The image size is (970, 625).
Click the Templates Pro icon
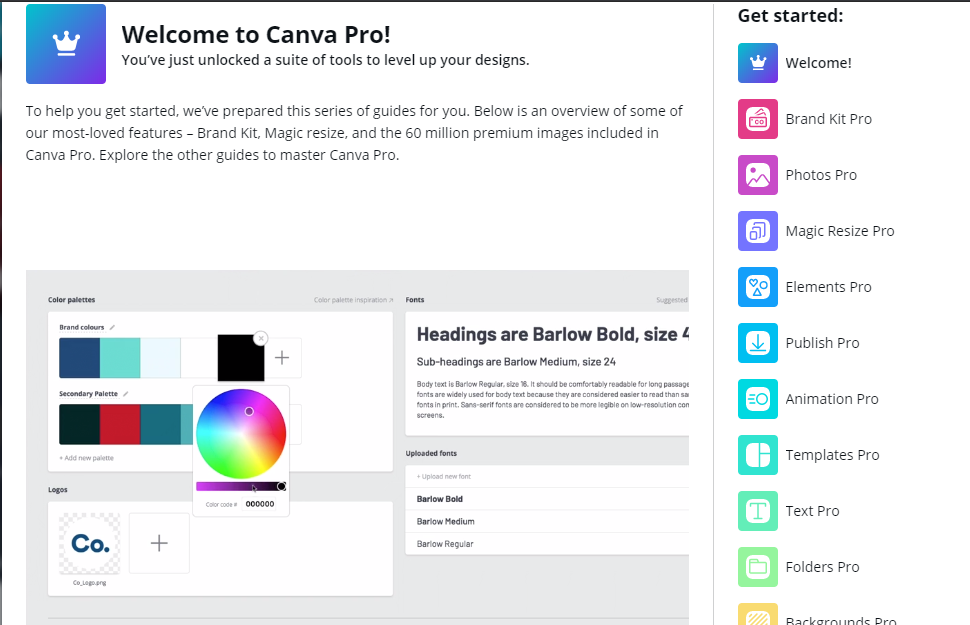click(757, 455)
